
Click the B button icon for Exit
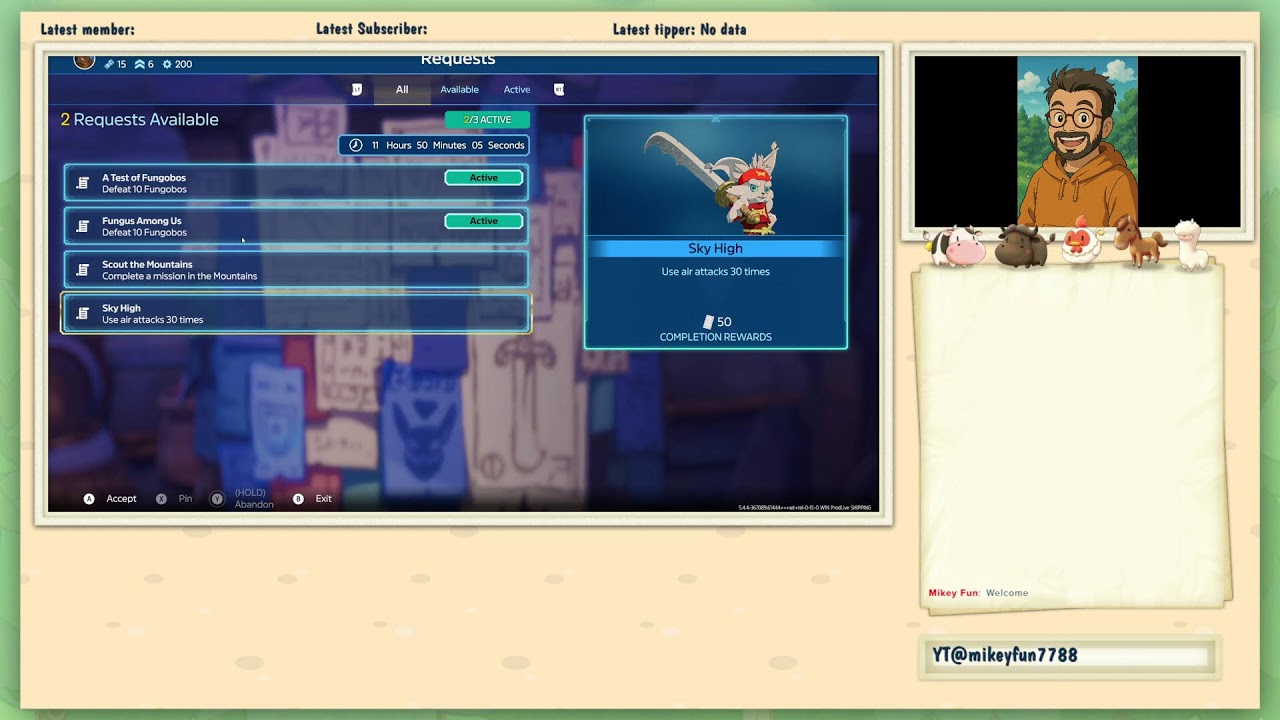pos(298,499)
